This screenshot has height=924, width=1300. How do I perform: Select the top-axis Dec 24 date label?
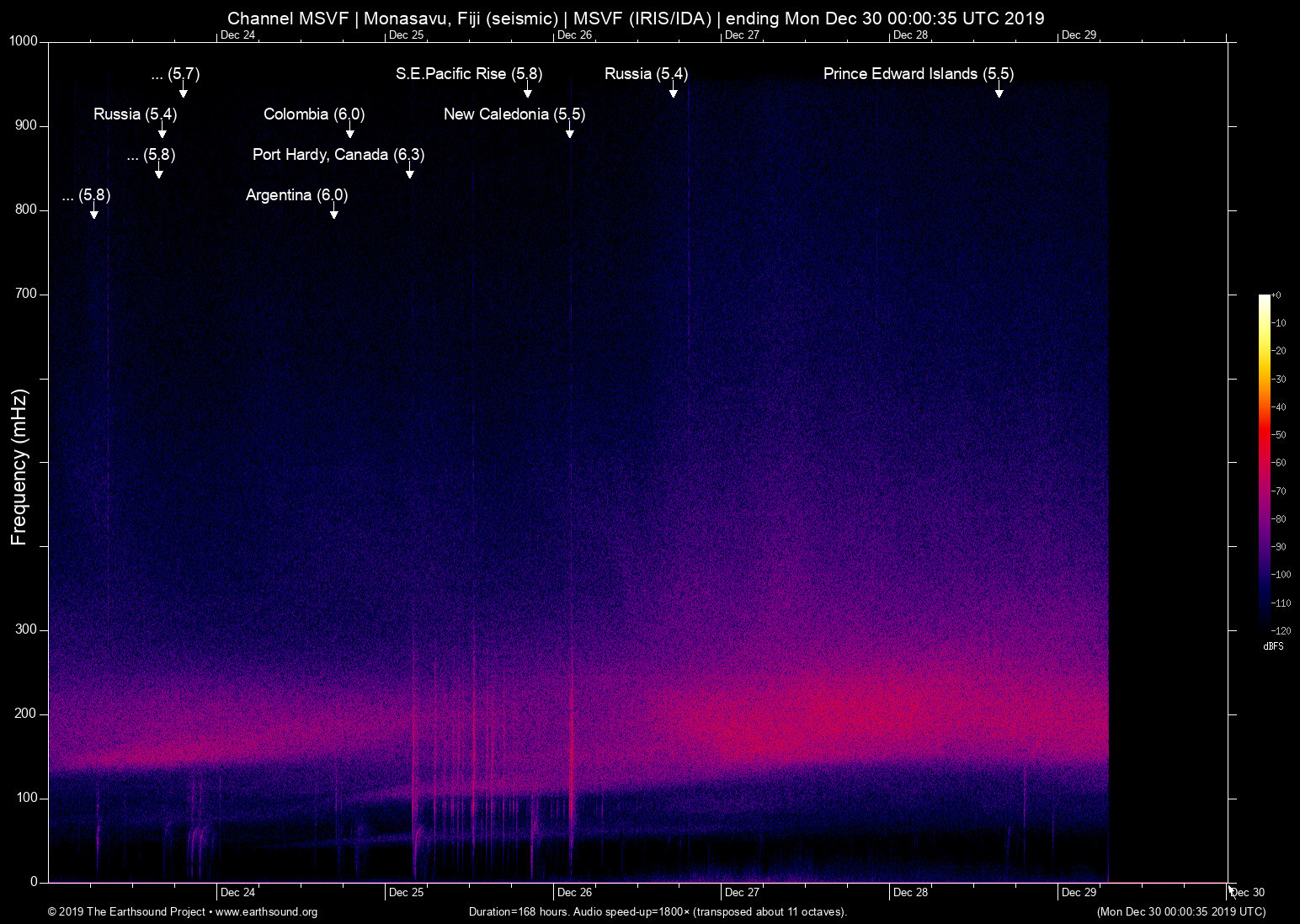(237, 35)
